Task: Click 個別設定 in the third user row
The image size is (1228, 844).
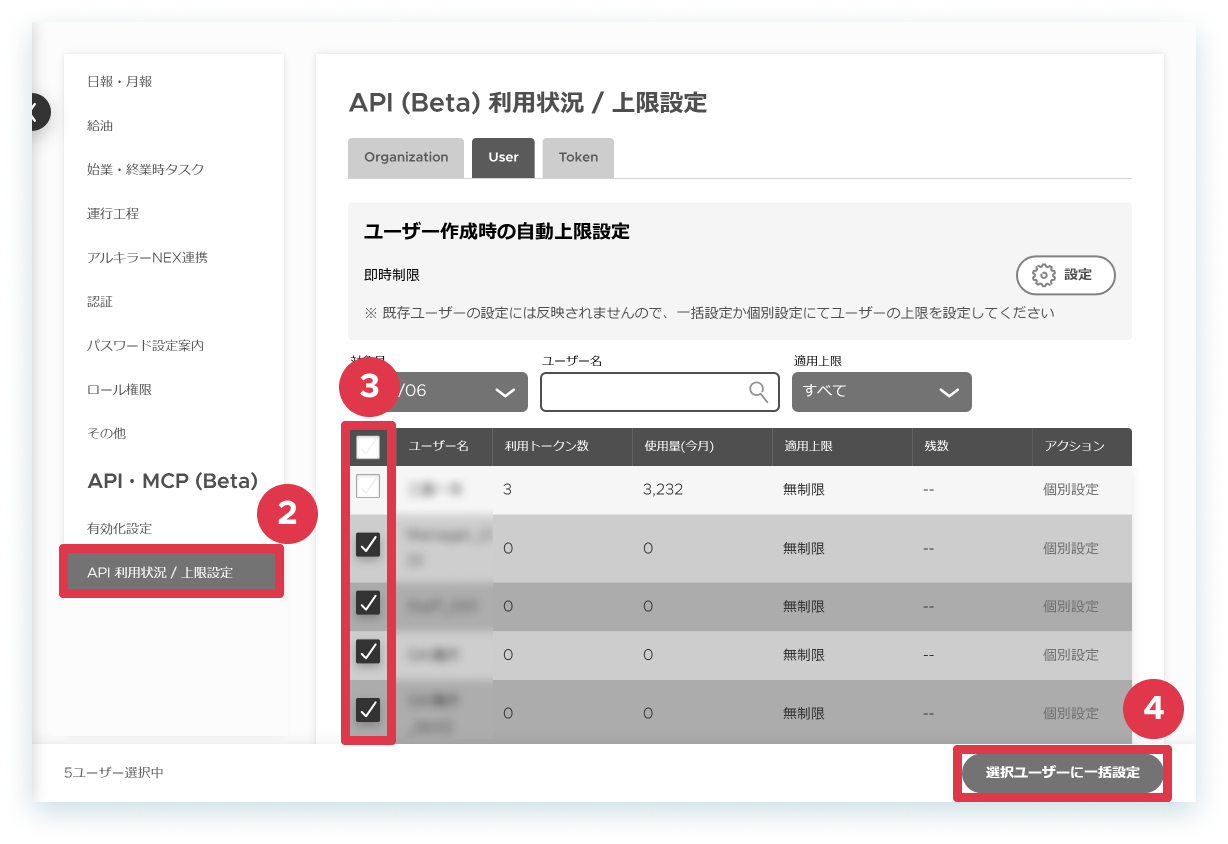Action: (1071, 606)
